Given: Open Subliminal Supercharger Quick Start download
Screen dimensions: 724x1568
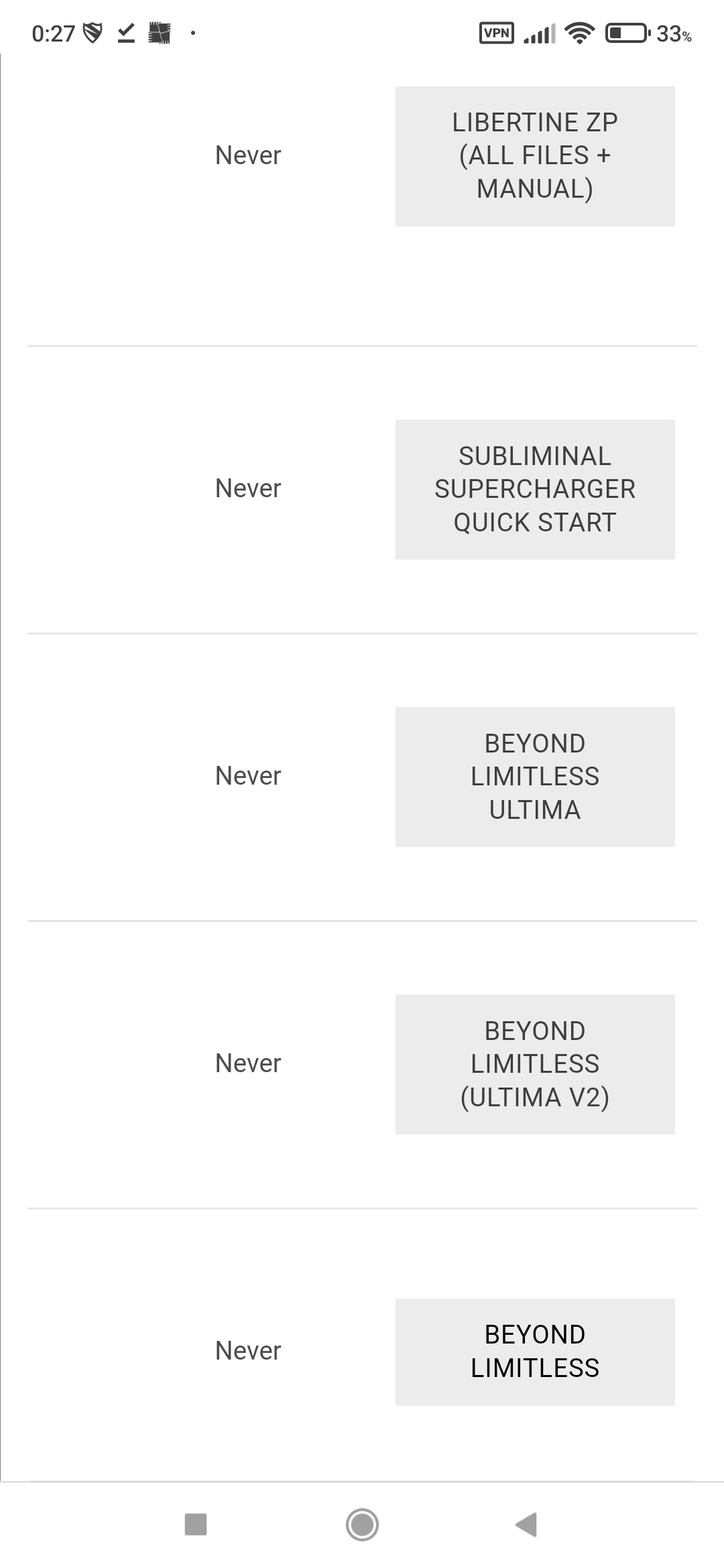Looking at the screenshot, I should 535,489.
